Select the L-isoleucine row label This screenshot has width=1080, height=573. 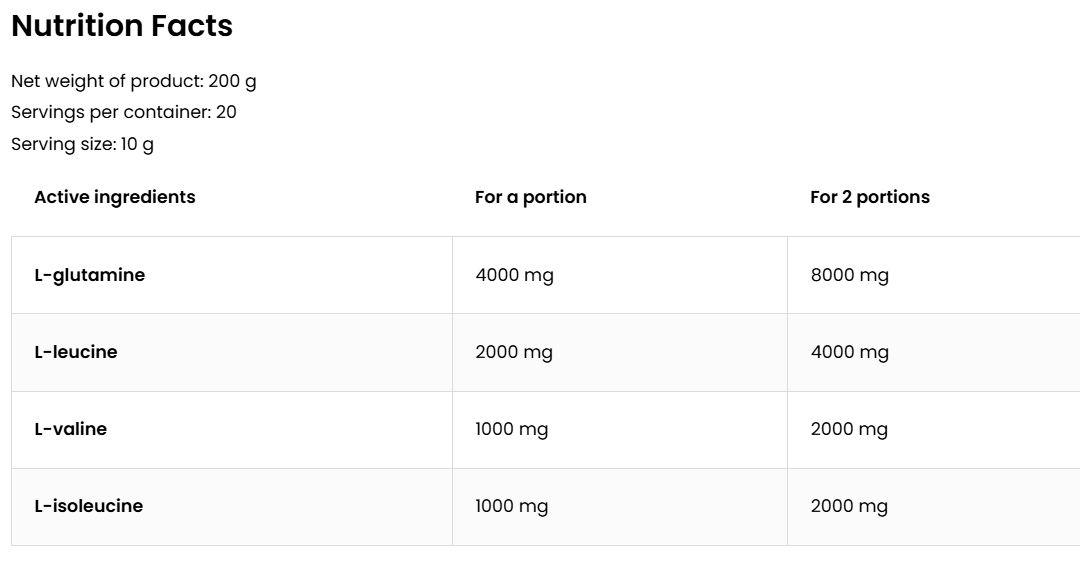point(89,506)
